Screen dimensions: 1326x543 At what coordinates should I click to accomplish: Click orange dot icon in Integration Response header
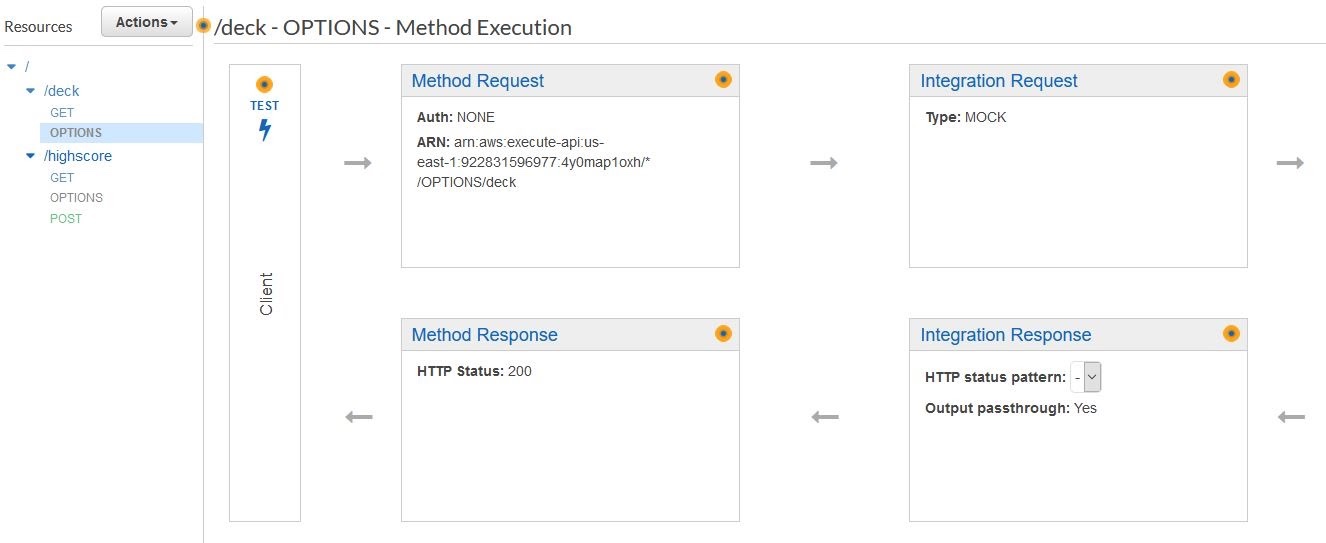1232,334
